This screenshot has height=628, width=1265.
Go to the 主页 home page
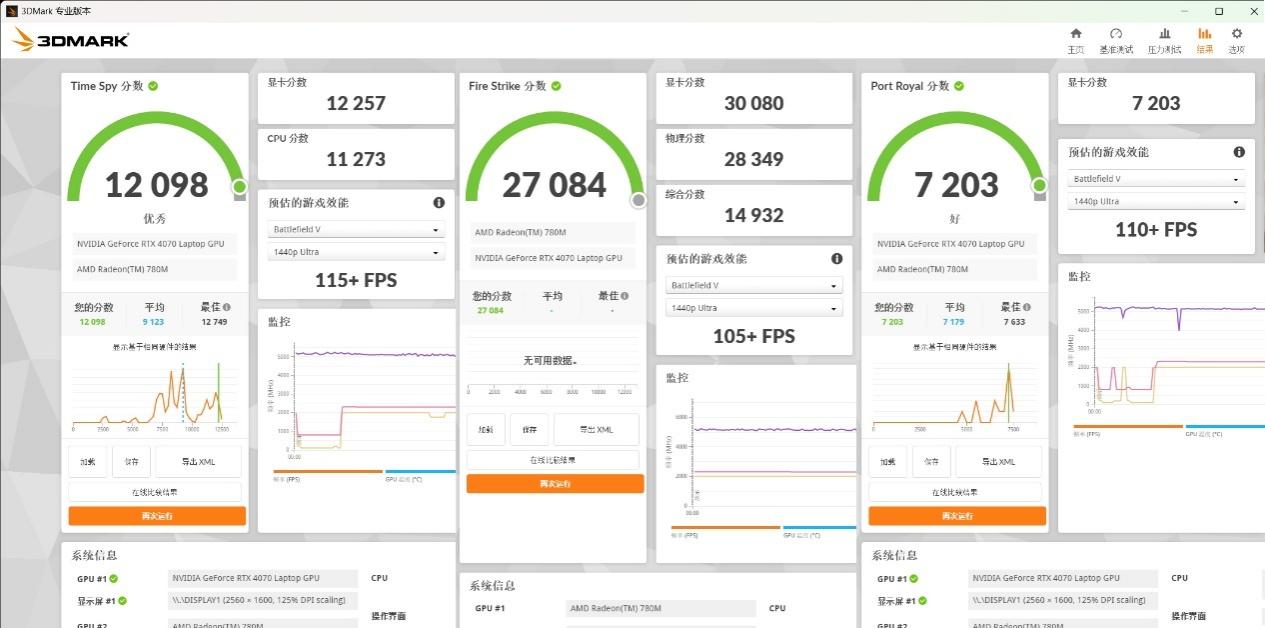1075,40
